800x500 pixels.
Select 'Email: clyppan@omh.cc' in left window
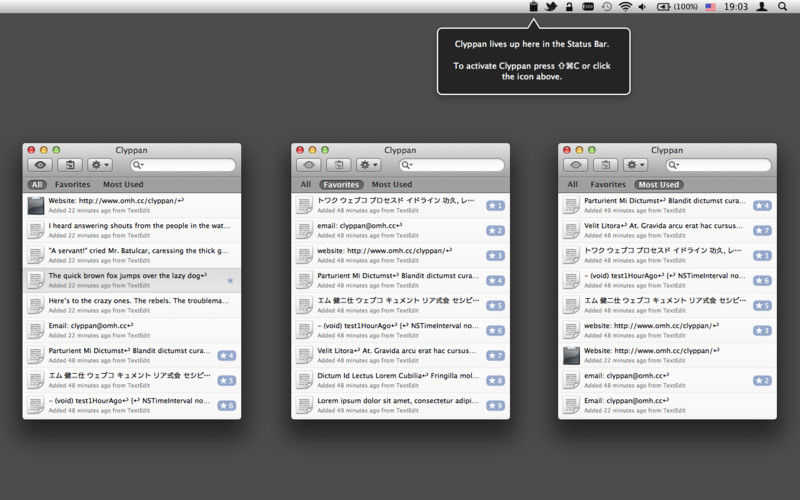132,330
